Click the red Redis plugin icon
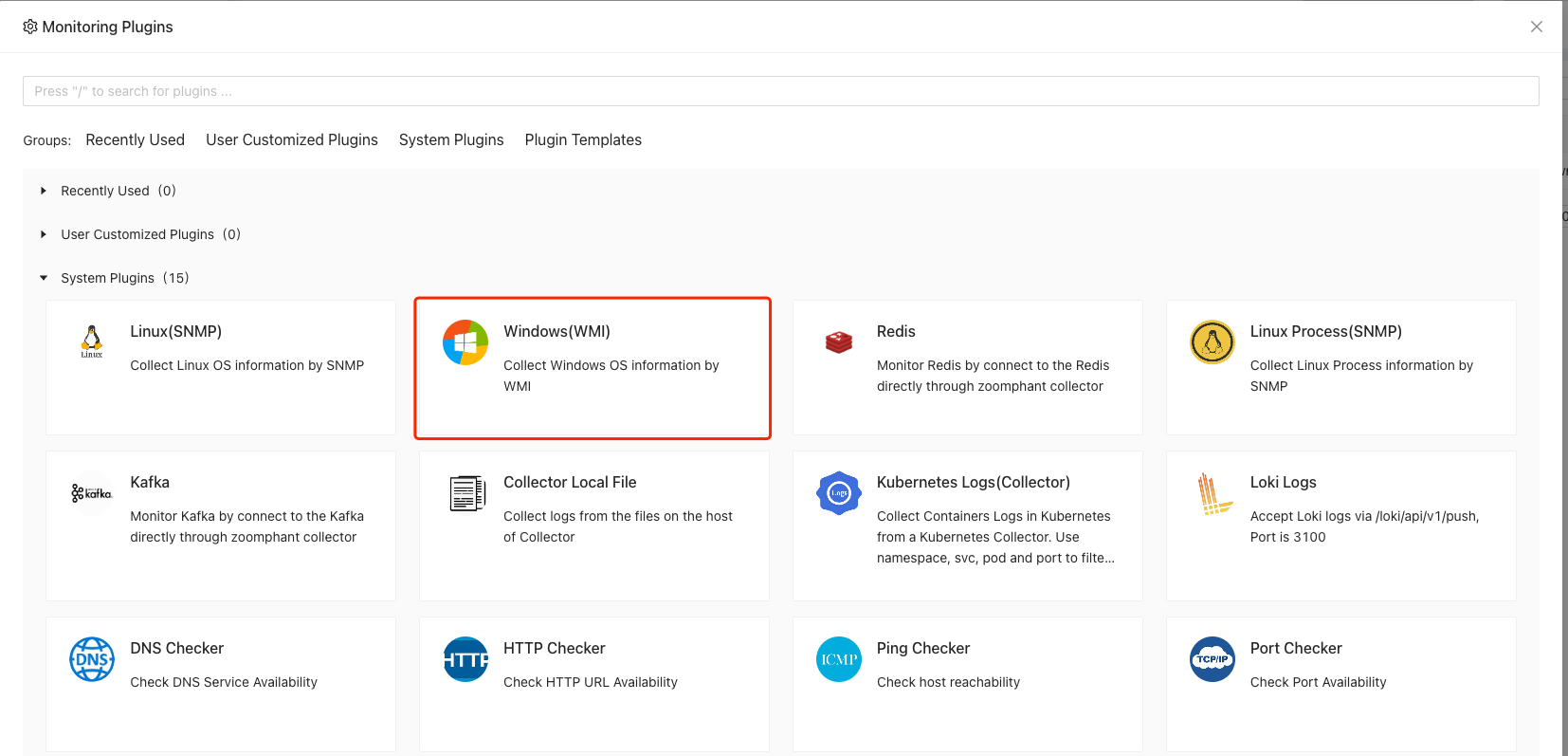The height and width of the screenshot is (756, 1568). click(x=838, y=342)
